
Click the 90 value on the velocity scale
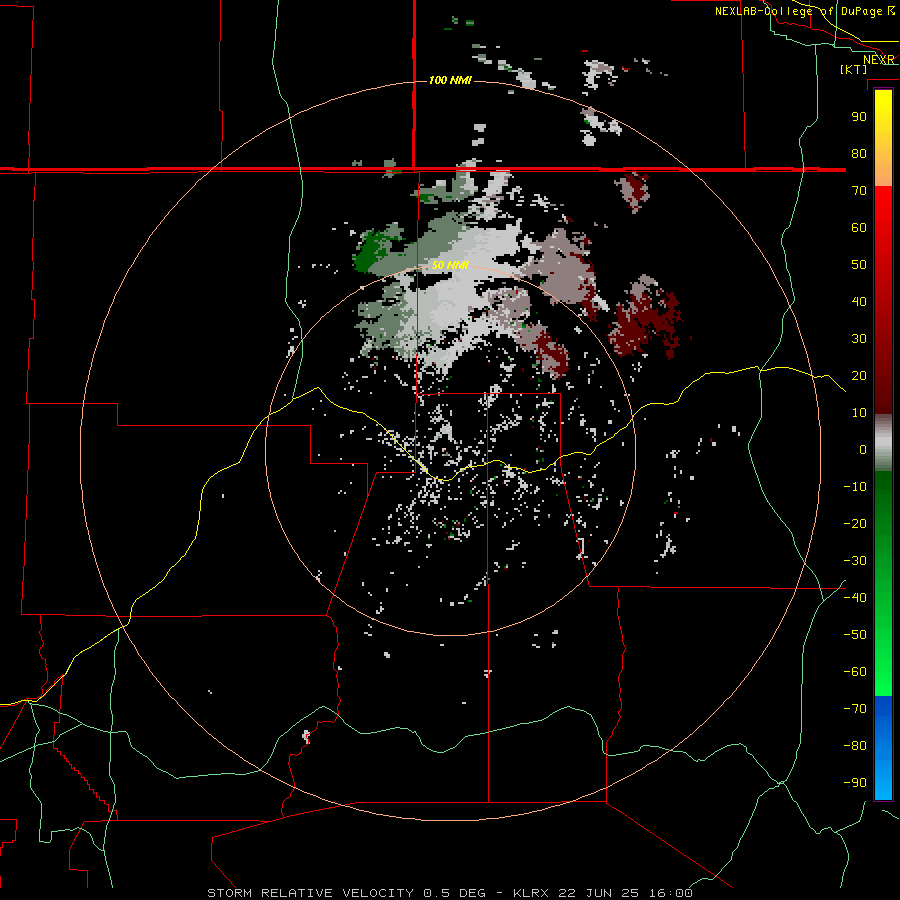coord(859,117)
